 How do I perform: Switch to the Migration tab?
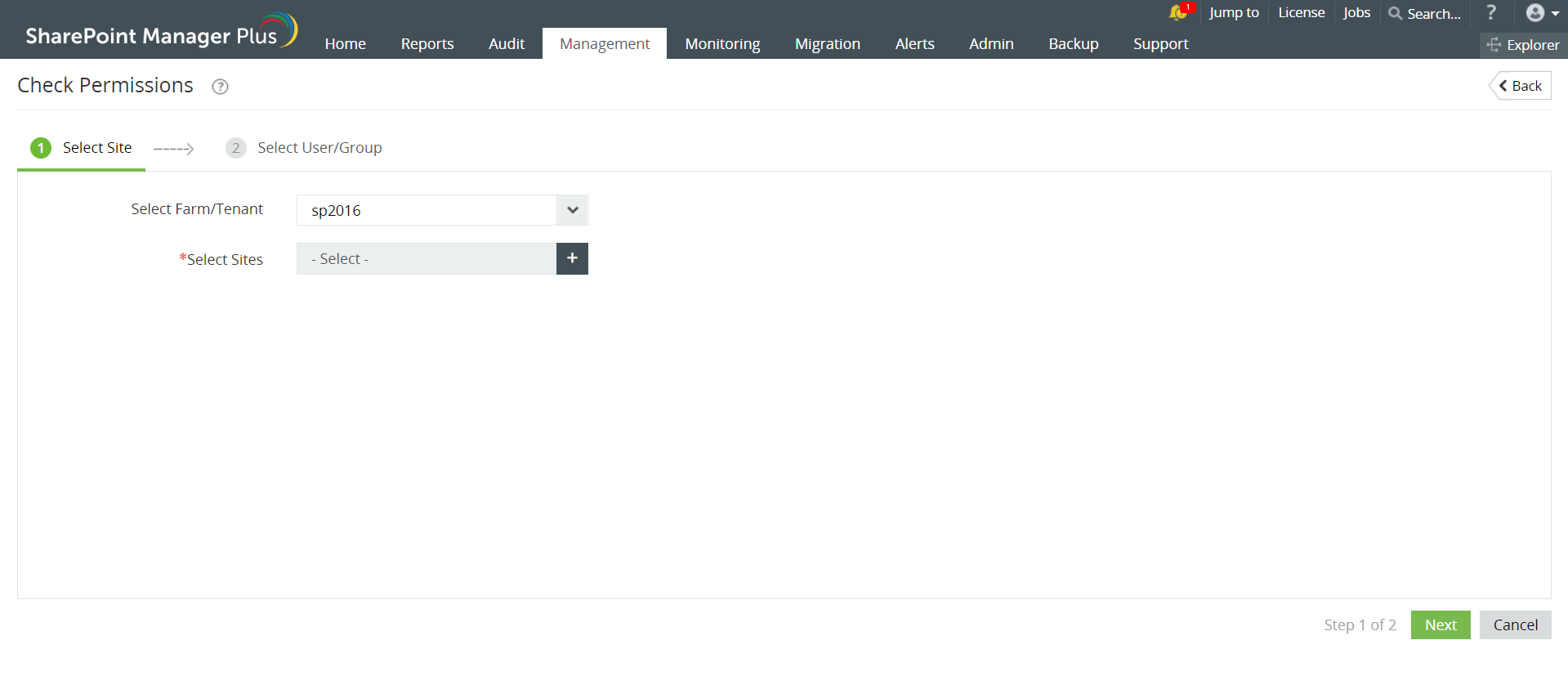click(828, 44)
